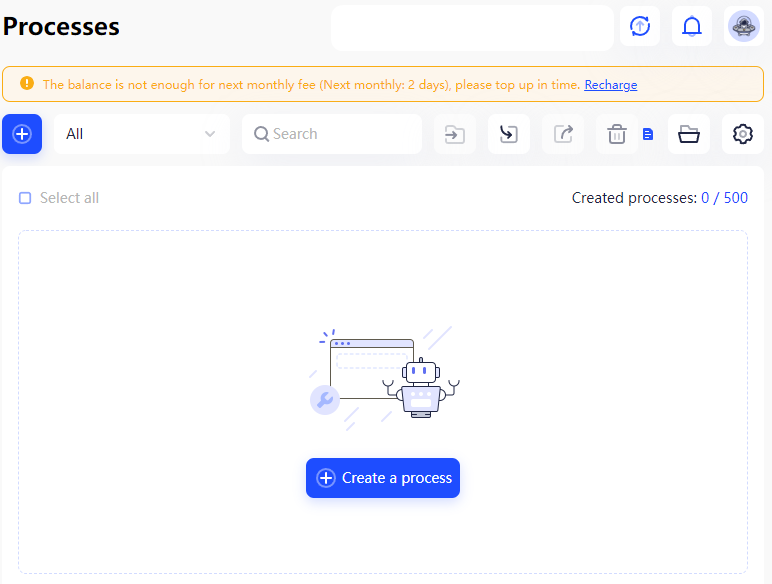The image size is (772, 584).
Task: Click the move-into-folder arrow icon
Action: click(454, 134)
